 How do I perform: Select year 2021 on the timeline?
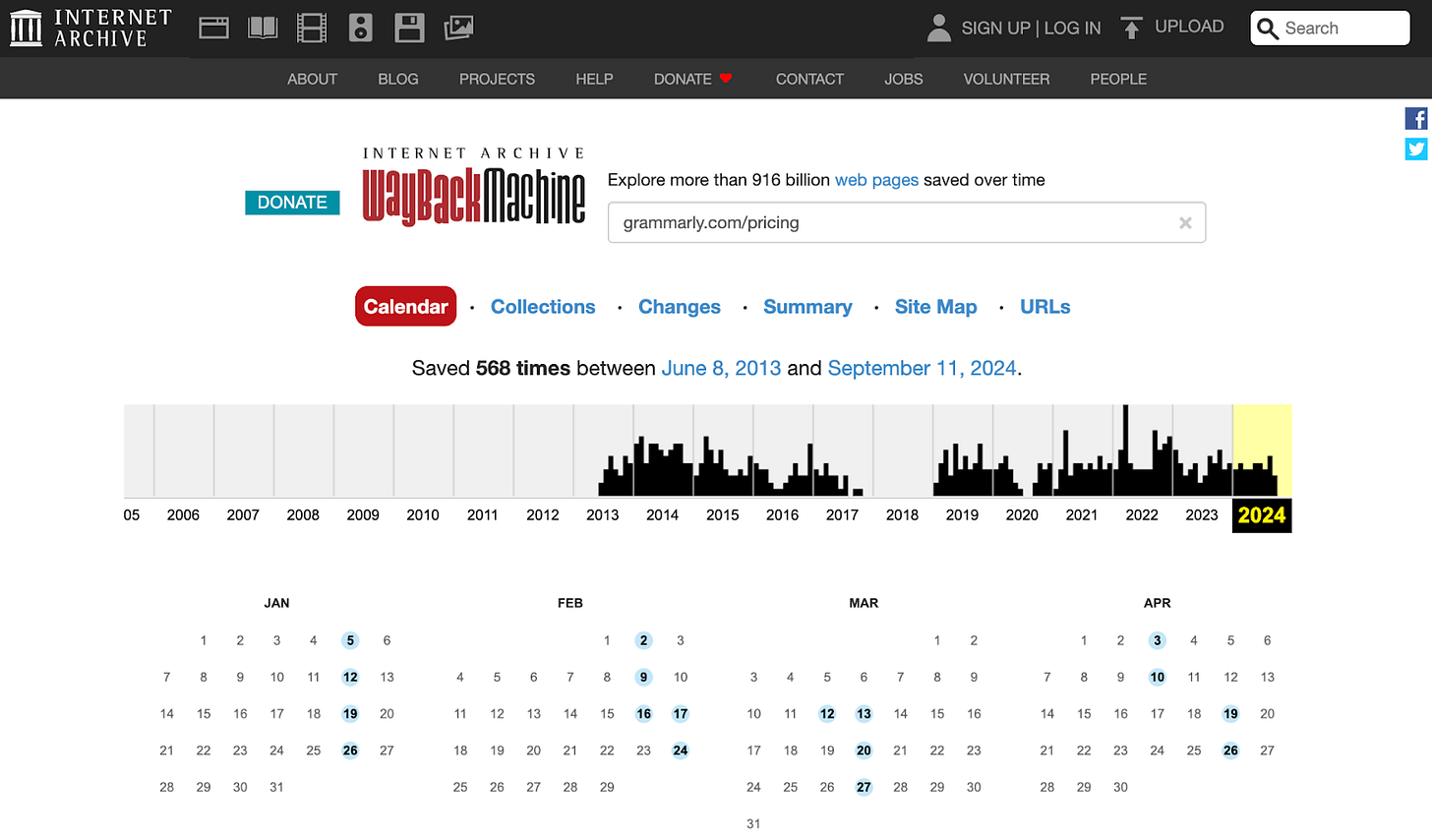[1082, 515]
